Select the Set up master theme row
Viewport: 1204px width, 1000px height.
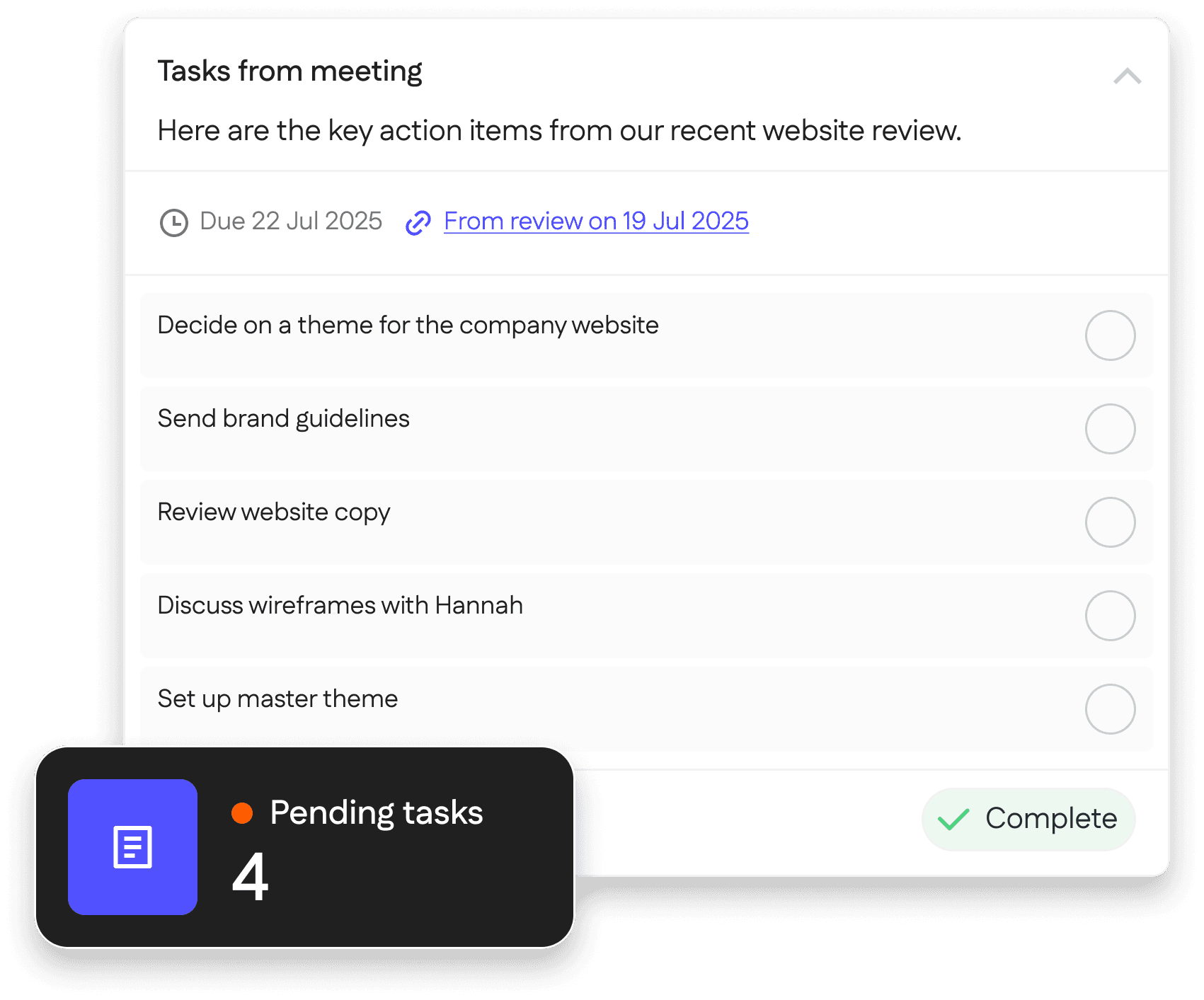(646, 708)
